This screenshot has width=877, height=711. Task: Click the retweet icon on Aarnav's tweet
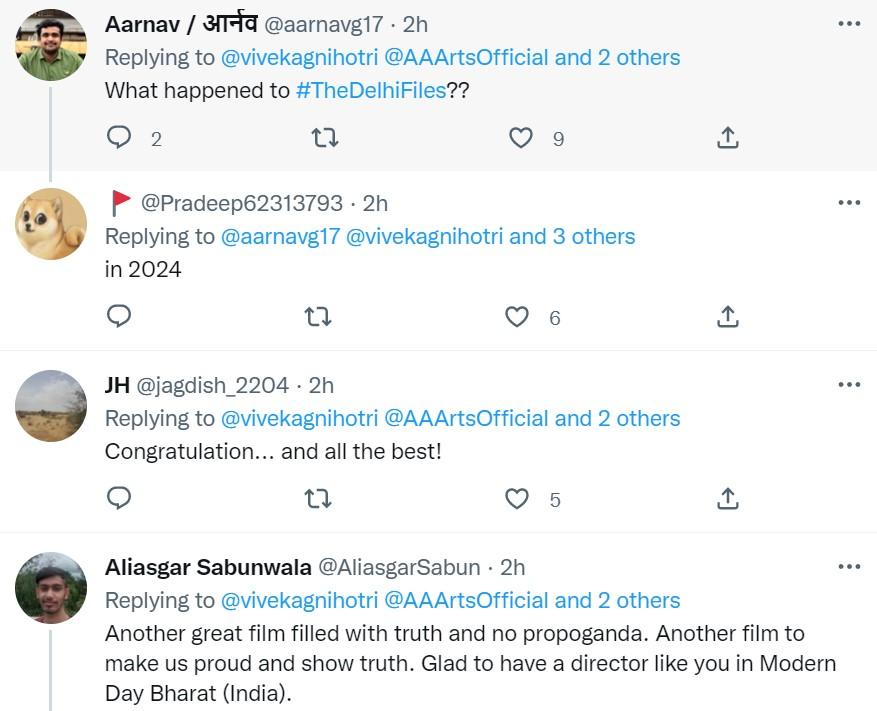pyautogui.click(x=326, y=138)
